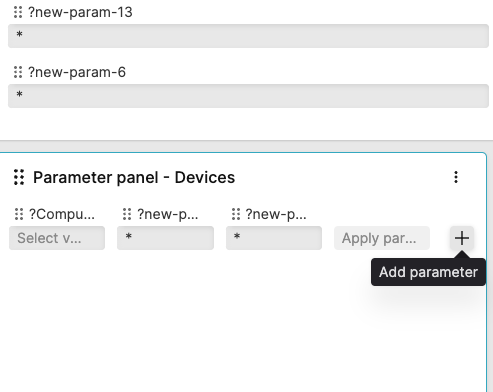Click the second ?new-p... label in Devices
The width and height of the screenshot is (493, 392).
[168, 214]
